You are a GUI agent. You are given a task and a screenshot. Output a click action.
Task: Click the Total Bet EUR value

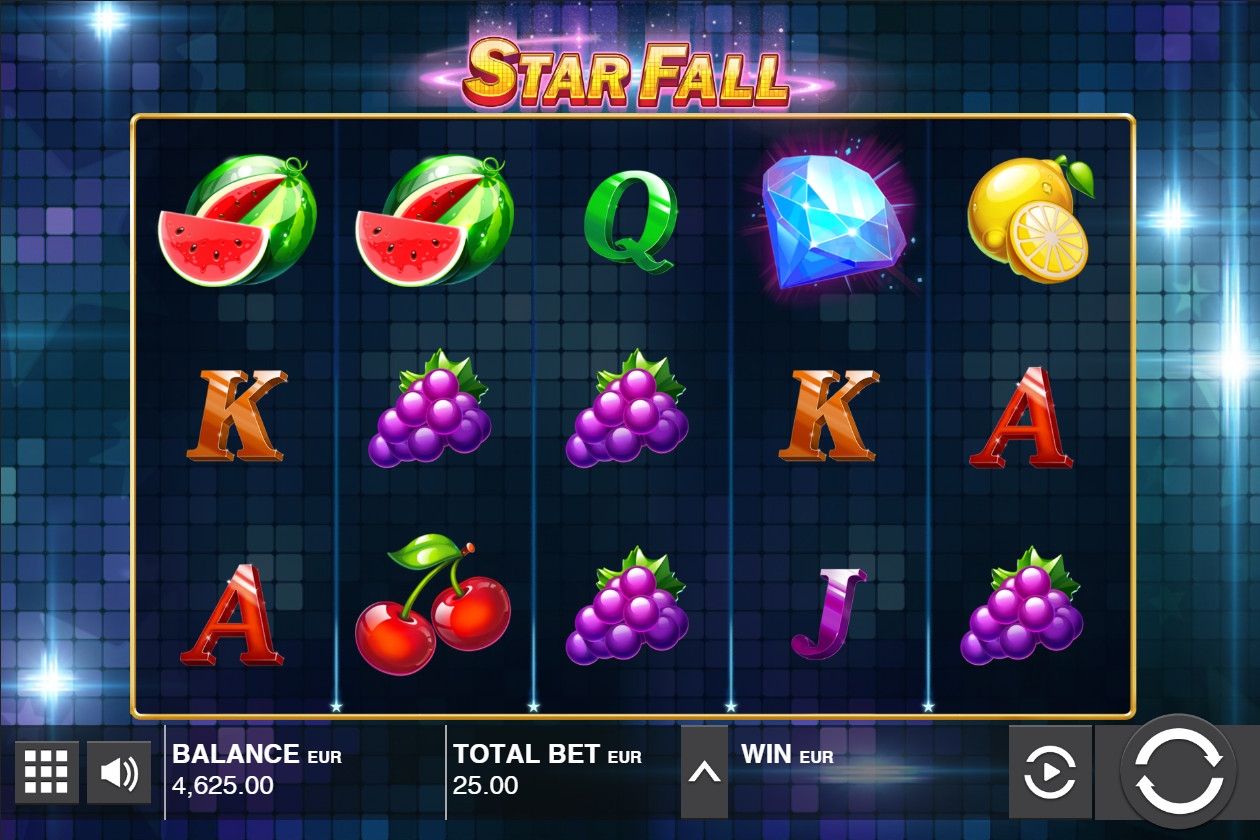486,785
